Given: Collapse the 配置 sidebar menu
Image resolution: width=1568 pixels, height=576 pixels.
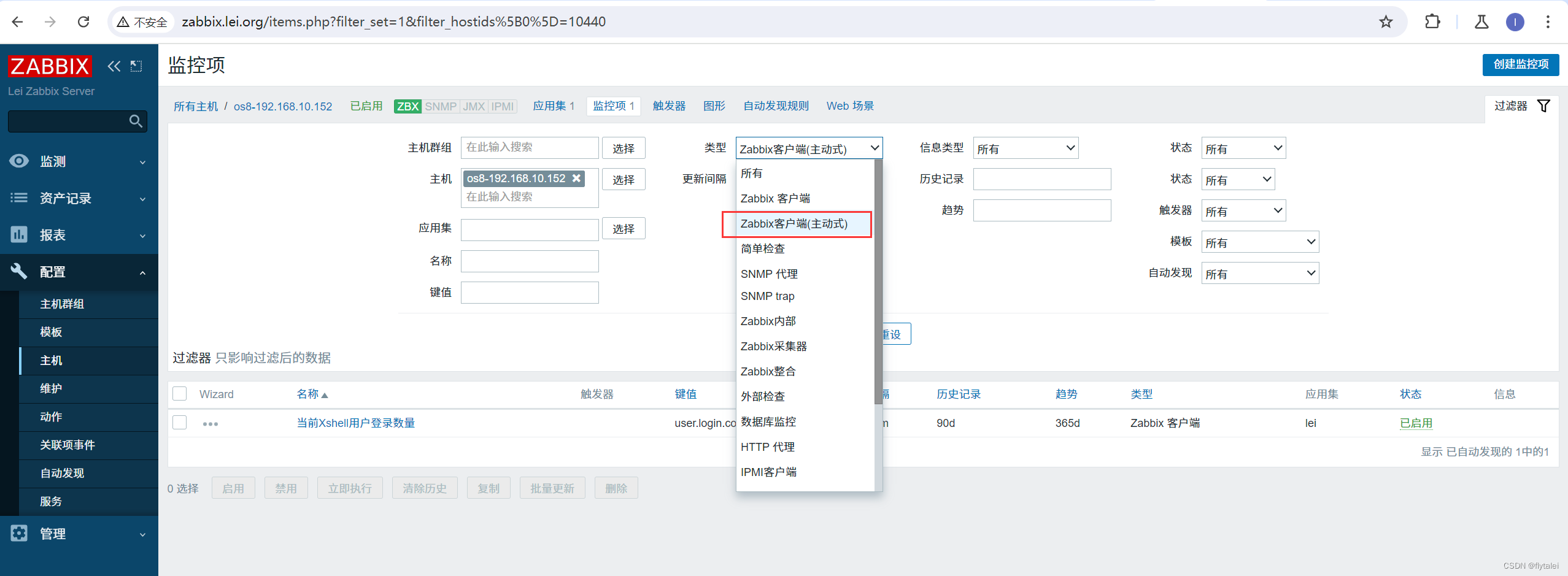Looking at the screenshot, I should pos(79,272).
